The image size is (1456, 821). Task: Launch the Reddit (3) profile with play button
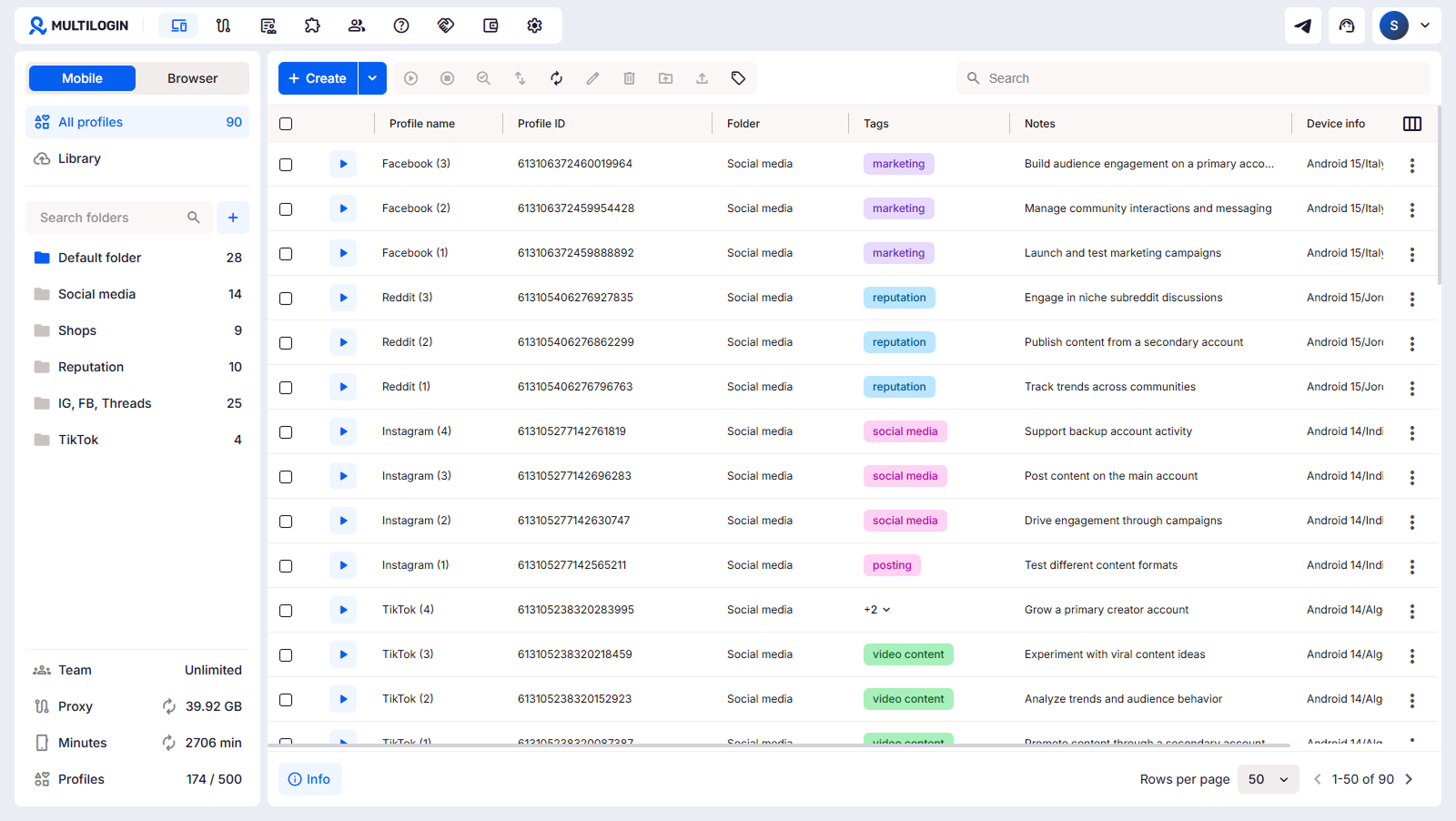pos(343,298)
